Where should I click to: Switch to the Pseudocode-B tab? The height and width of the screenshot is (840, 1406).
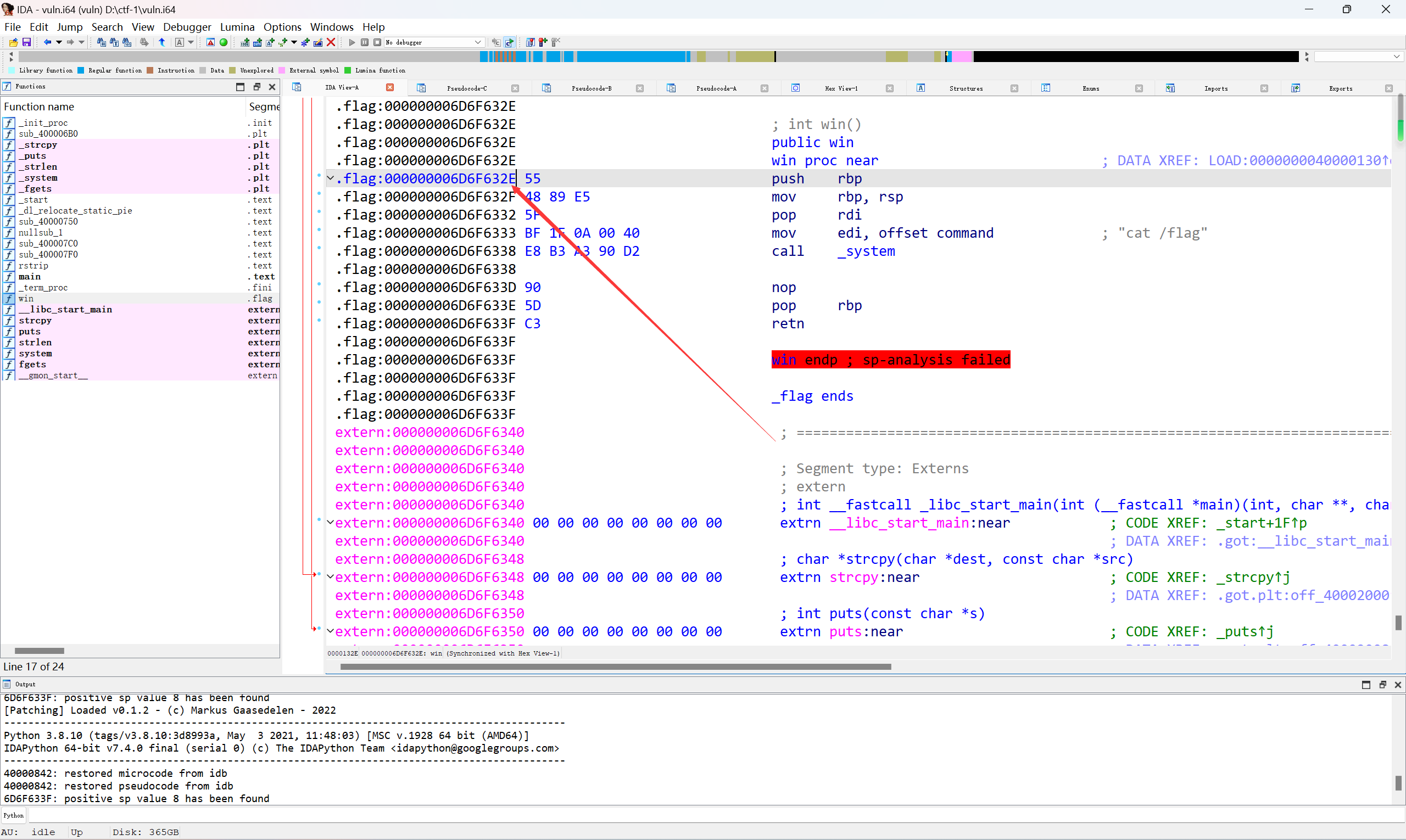591,88
